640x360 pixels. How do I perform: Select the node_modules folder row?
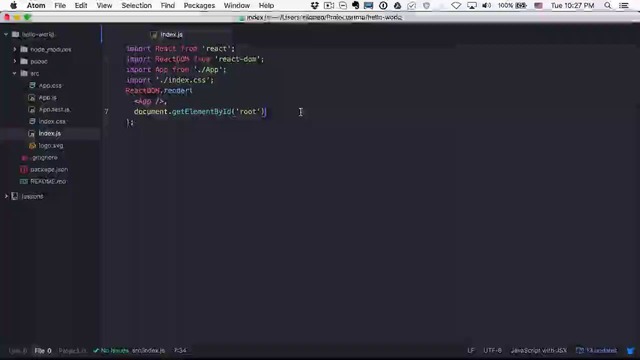(51, 49)
